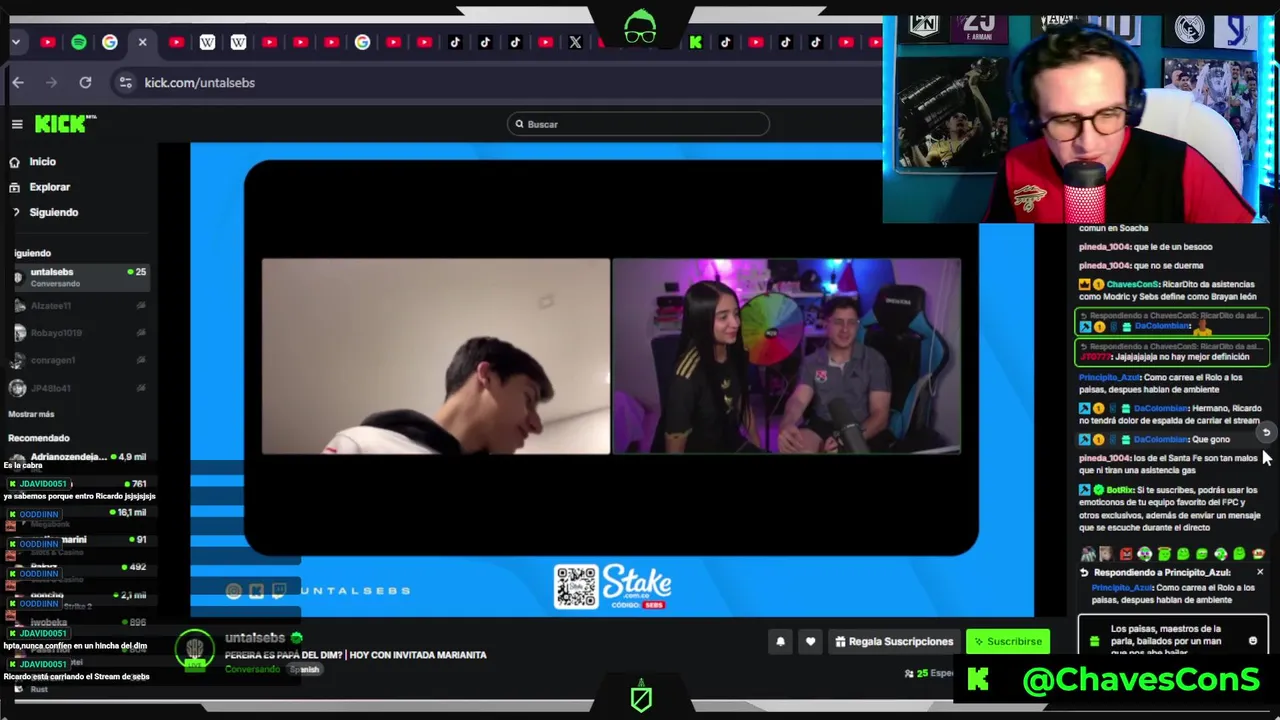This screenshot has height=720, width=1280.
Task: Open offline channel conragen1
Action: (x=80, y=360)
